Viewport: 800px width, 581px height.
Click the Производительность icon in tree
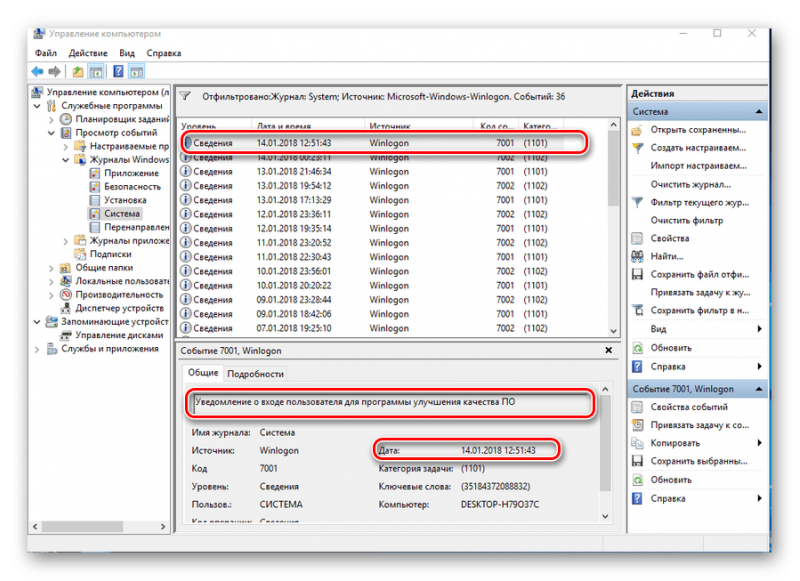tap(65, 294)
